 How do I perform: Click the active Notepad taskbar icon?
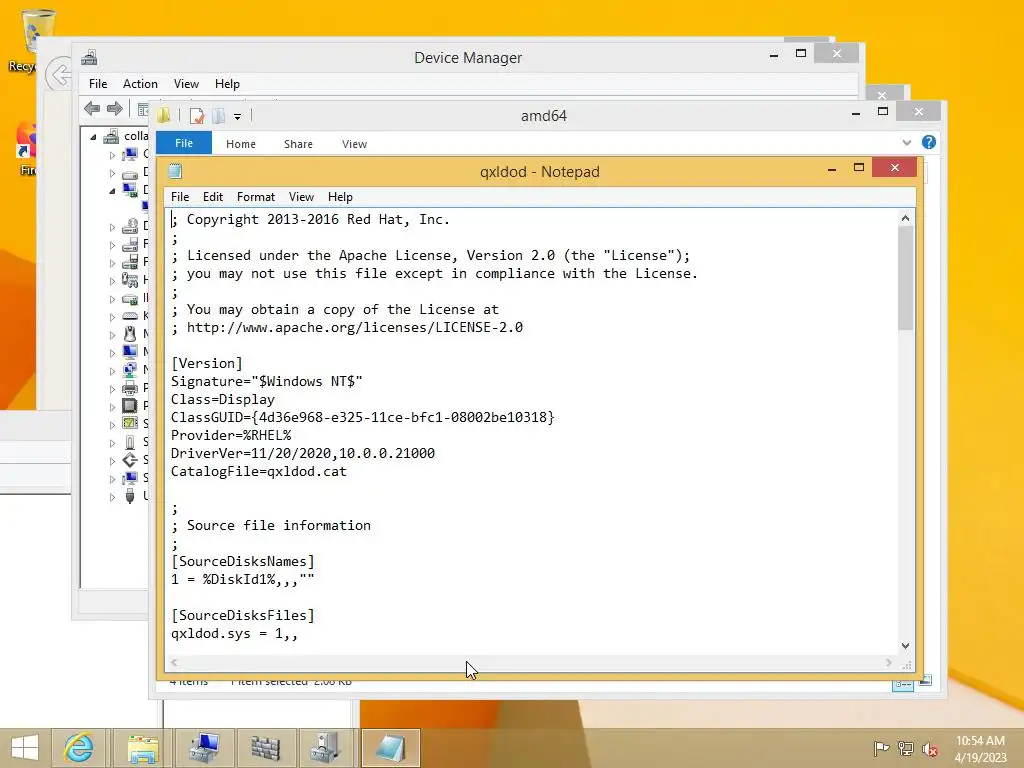390,748
